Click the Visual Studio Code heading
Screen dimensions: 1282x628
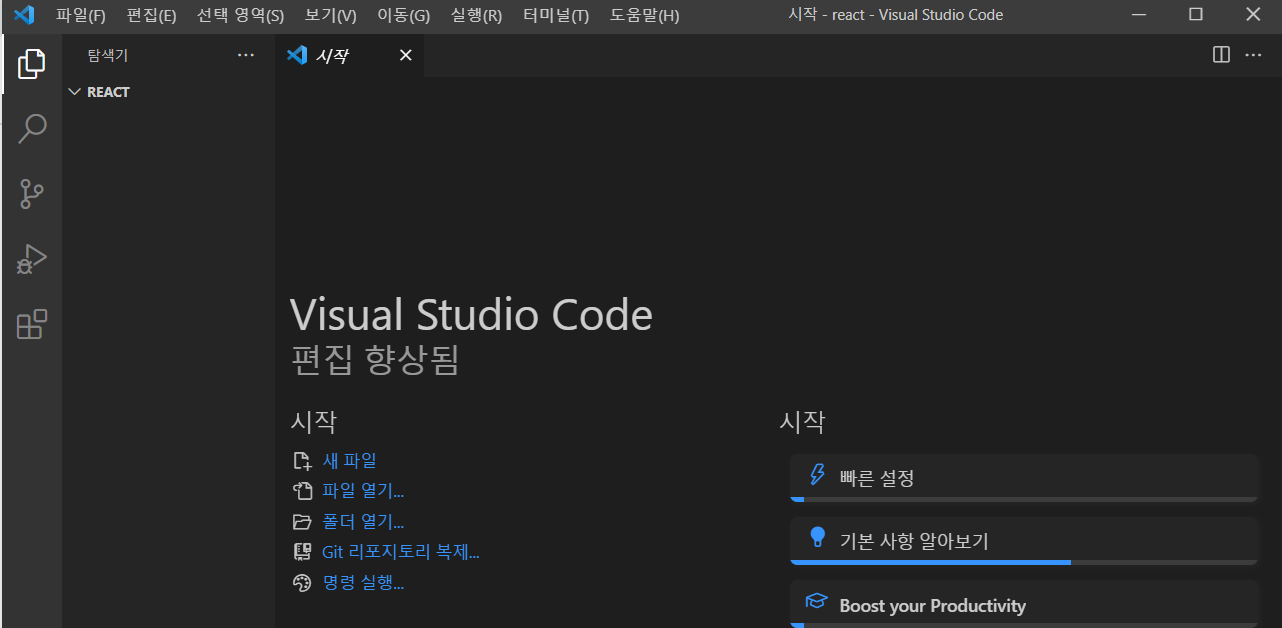(471, 316)
